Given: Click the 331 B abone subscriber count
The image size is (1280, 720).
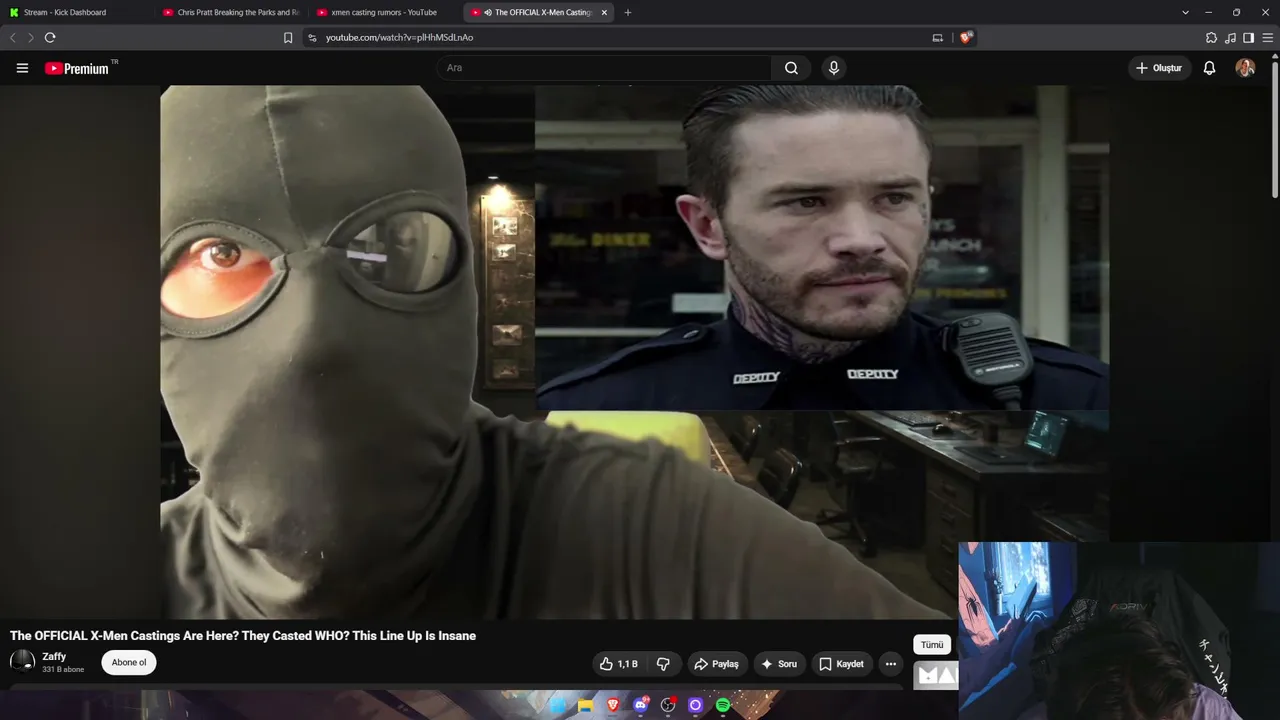Looking at the screenshot, I should tap(63, 669).
